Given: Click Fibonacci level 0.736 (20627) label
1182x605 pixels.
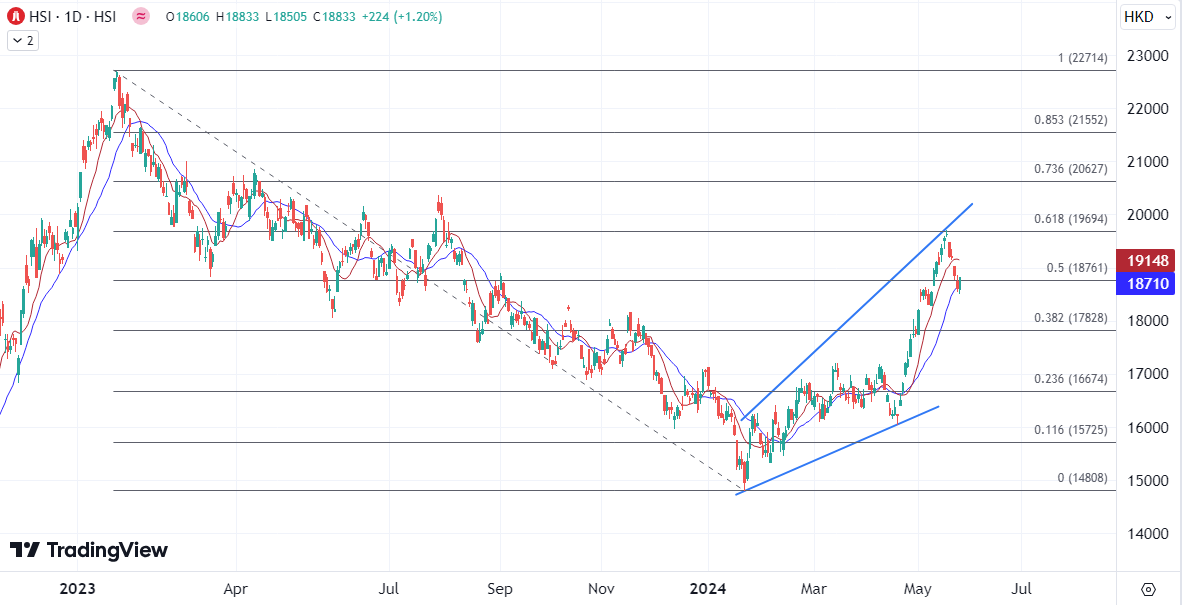Looking at the screenshot, I should (x=1070, y=169).
